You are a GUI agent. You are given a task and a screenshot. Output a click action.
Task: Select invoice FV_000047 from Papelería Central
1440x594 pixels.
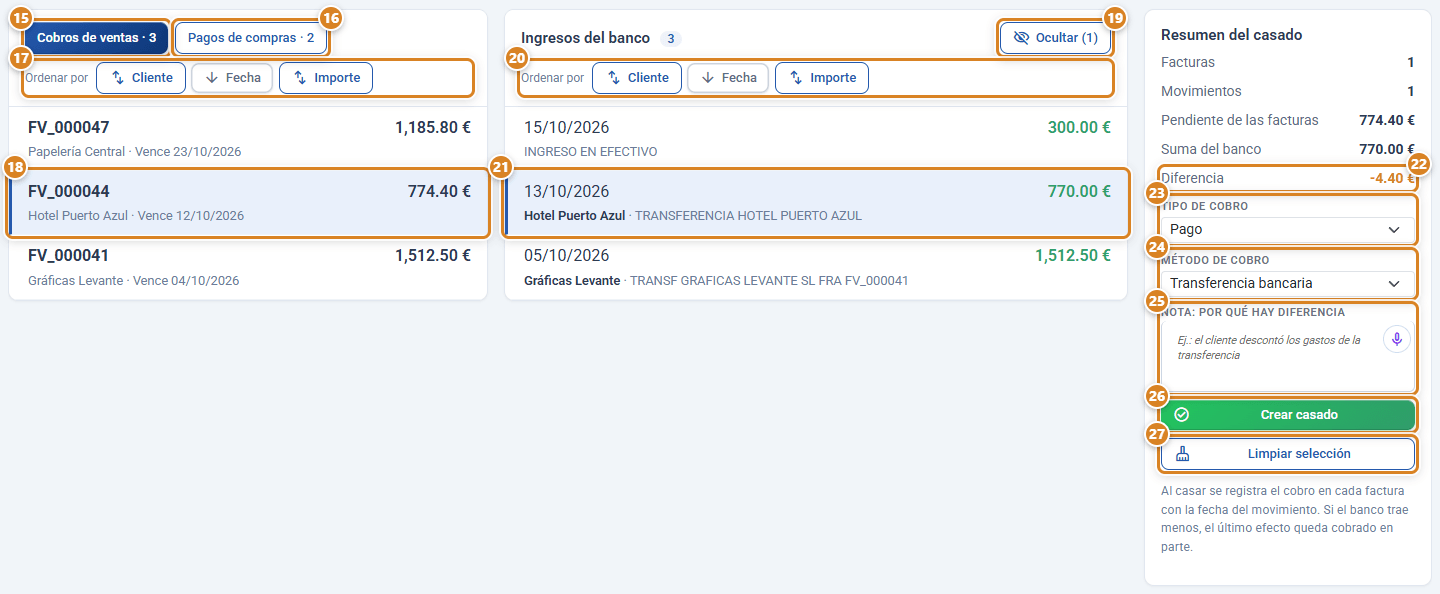249,139
